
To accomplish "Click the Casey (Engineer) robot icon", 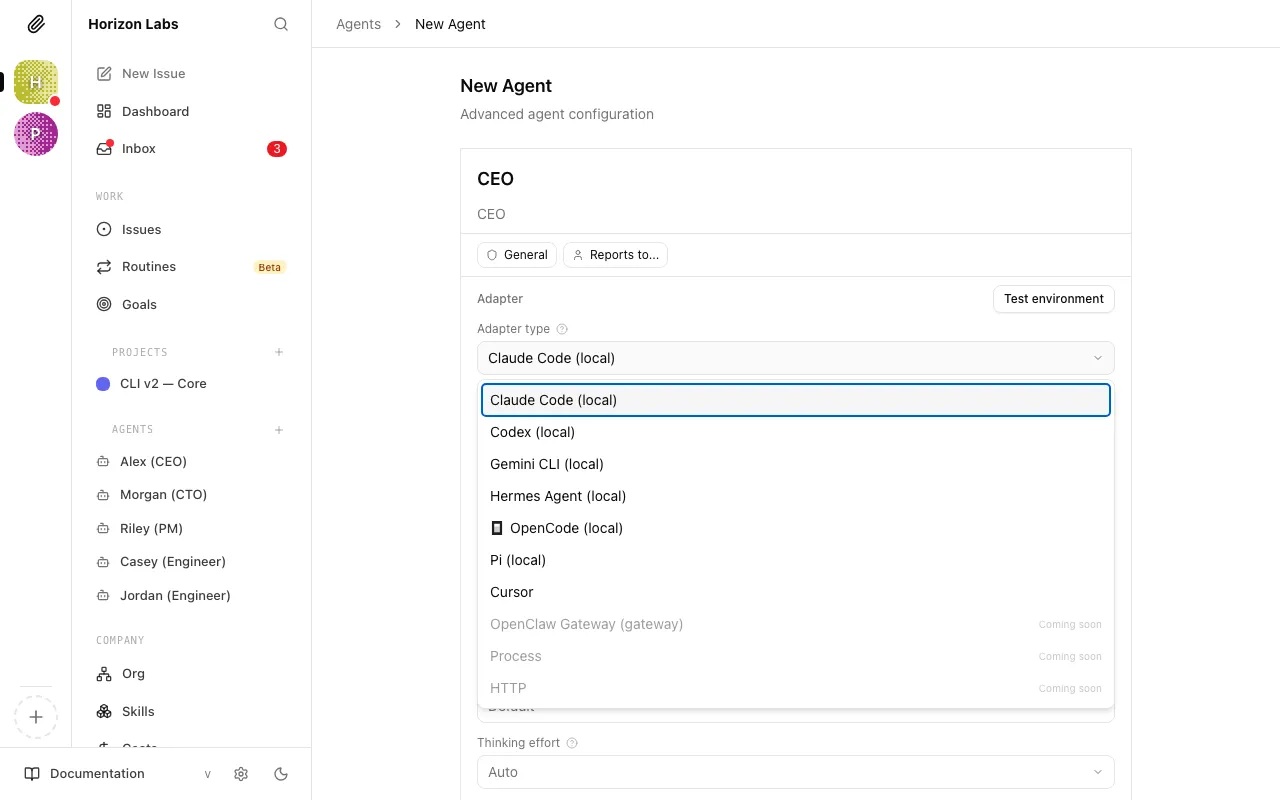I will pyautogui.click(x=103, y=562).
